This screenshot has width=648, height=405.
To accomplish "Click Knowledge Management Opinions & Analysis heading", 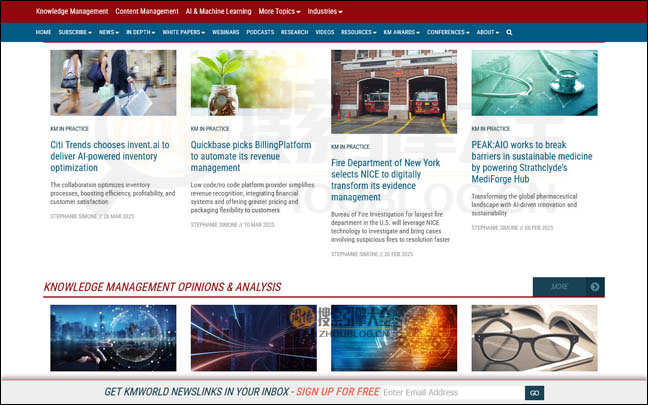I will click(x=162, y=287).
